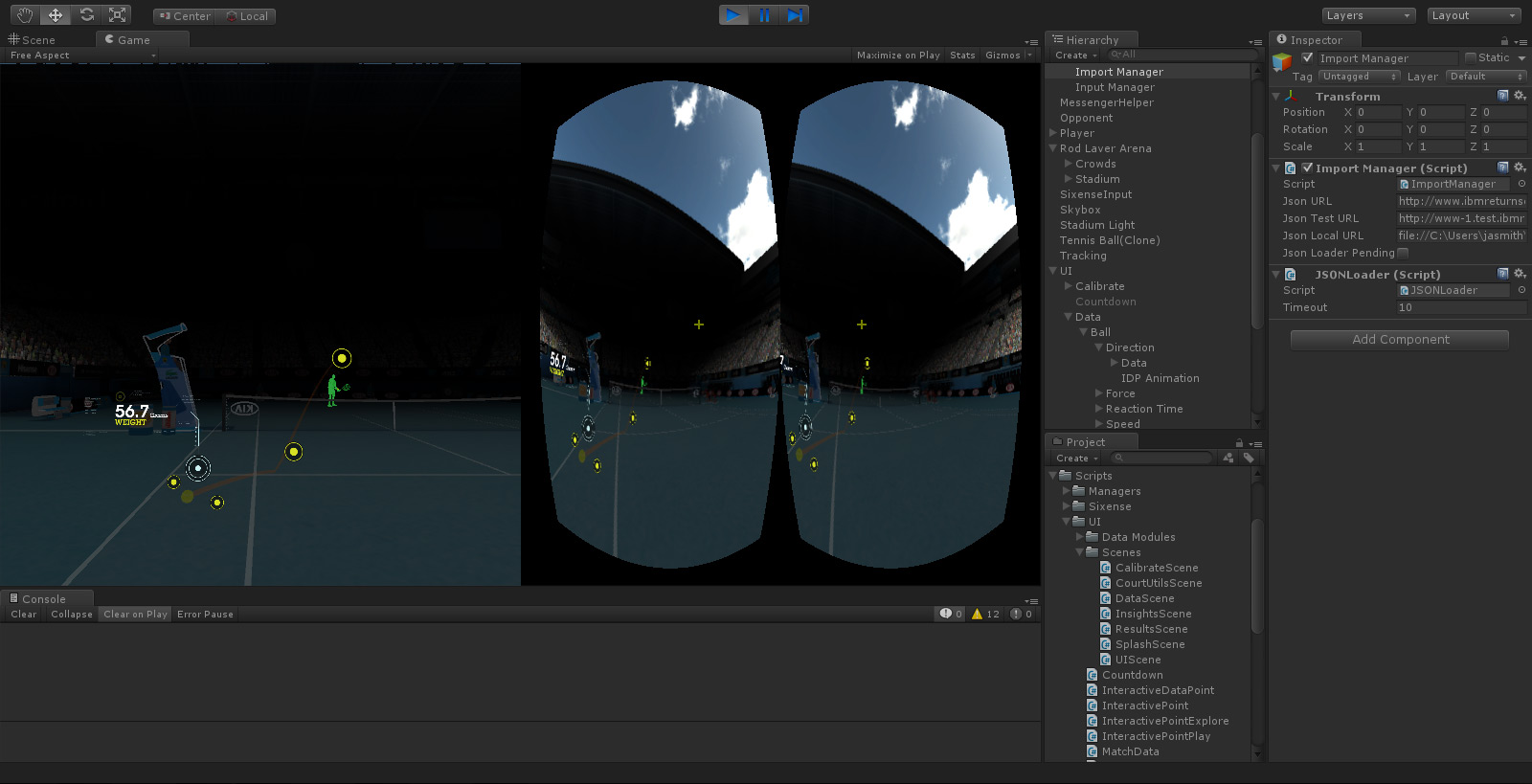Select the Scale tool
Screen dimensions: 1532x784
tap(118, 15)
